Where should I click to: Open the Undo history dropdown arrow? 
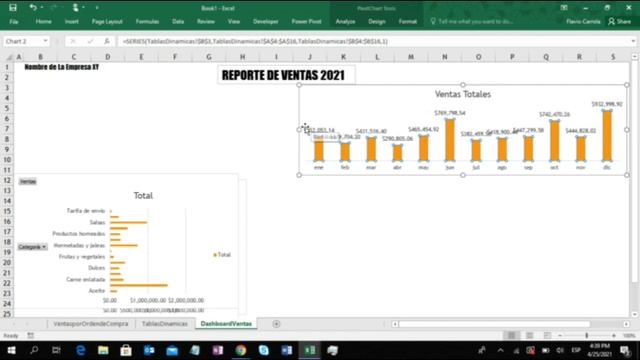tap(42, 7)
